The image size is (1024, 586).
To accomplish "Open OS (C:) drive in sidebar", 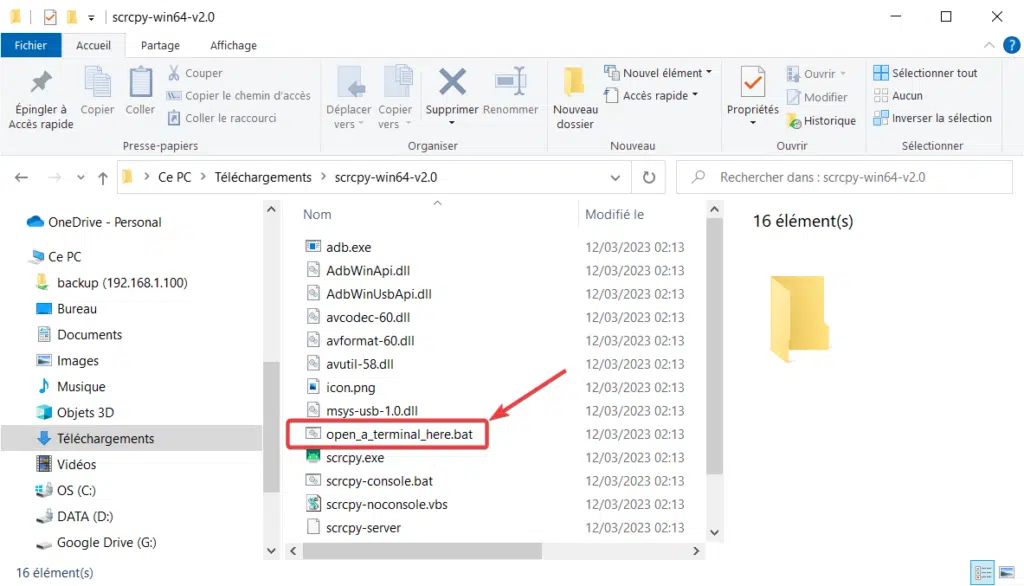I will tap(65, 491).
